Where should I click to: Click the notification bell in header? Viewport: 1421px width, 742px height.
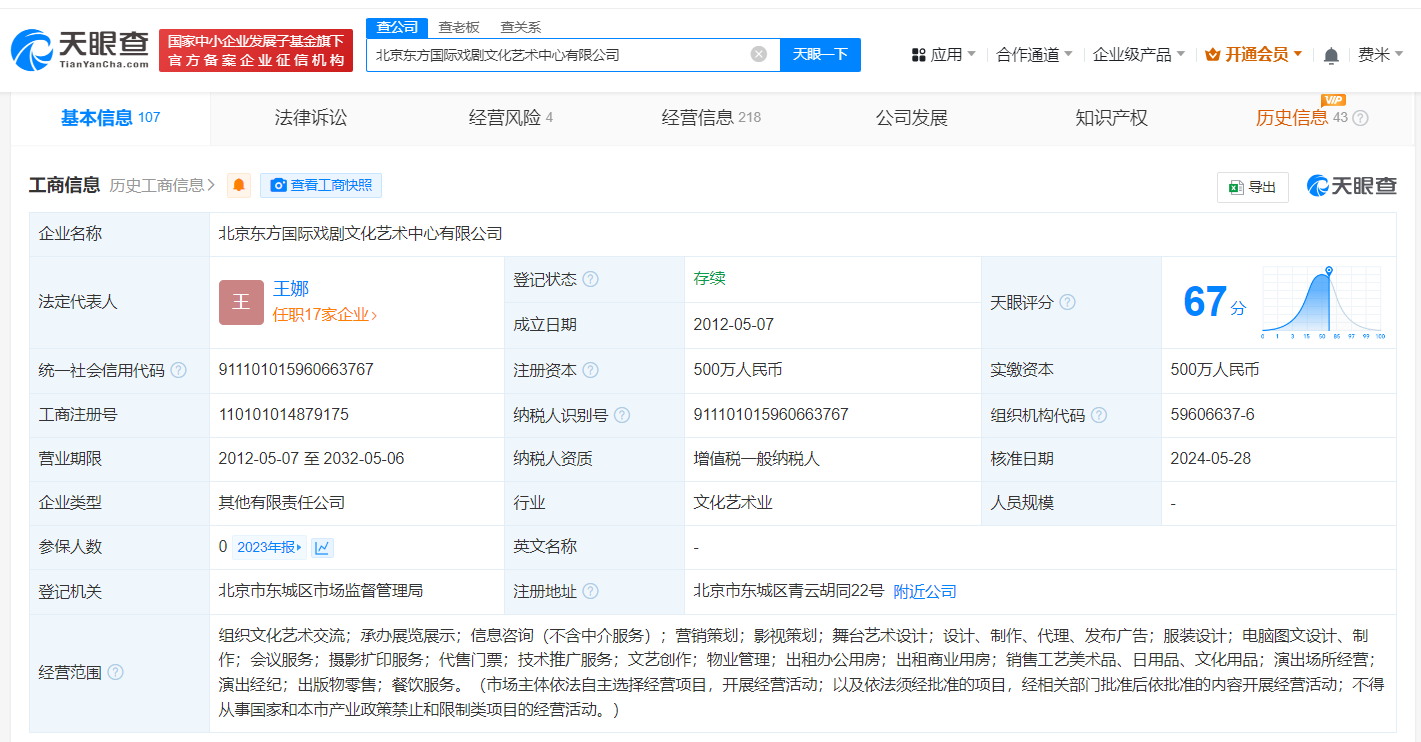(x=1331, y=55)
